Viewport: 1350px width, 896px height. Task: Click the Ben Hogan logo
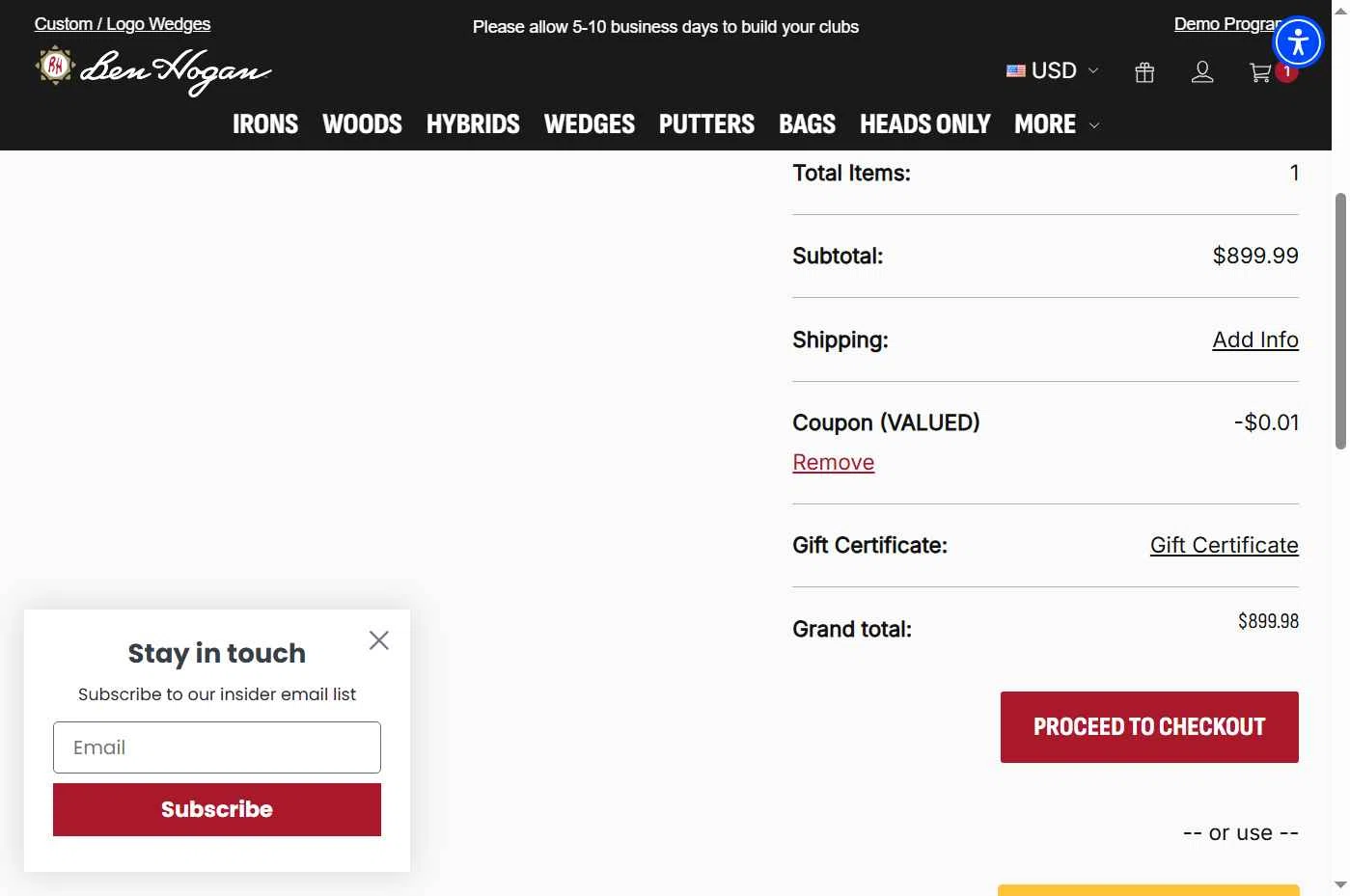[153, 69]
